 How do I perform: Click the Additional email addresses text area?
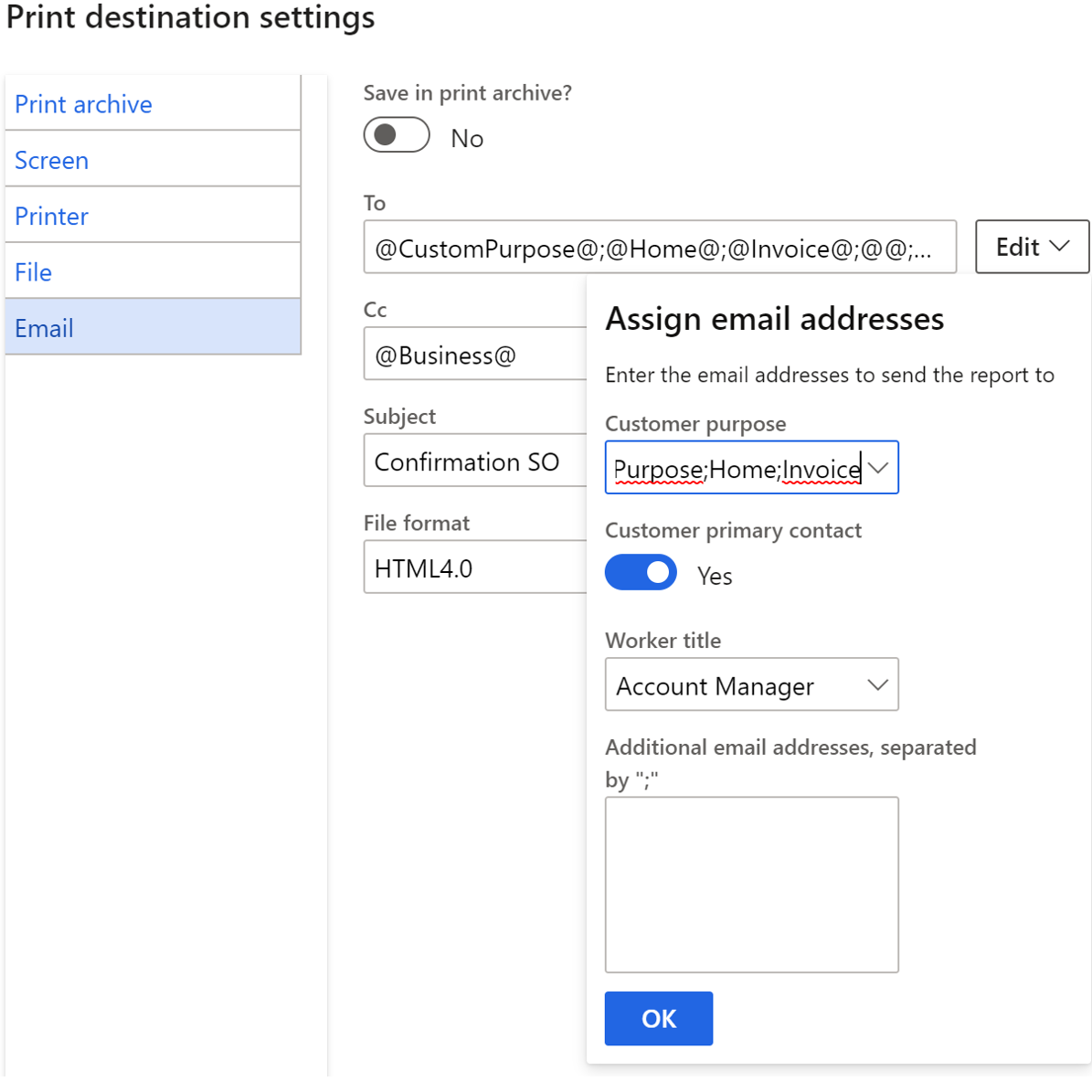coord(752,885)
